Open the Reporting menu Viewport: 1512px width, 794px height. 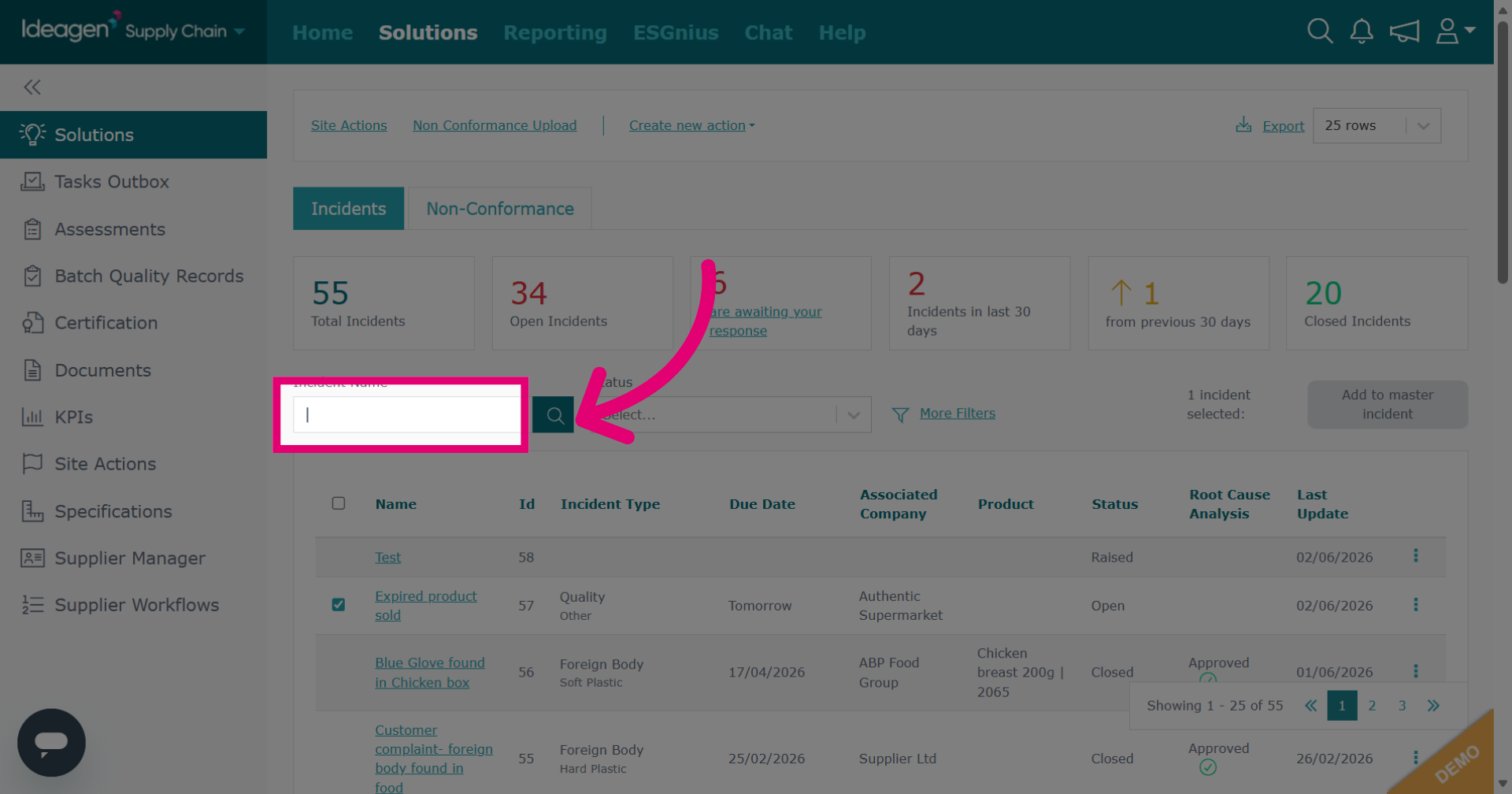(x=555, y=33)
